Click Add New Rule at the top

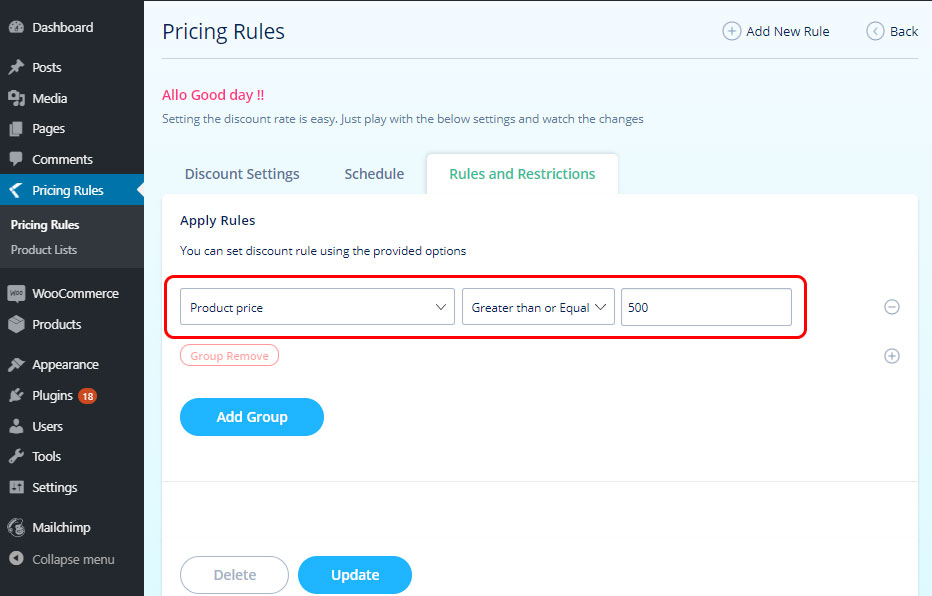(776, 31)
